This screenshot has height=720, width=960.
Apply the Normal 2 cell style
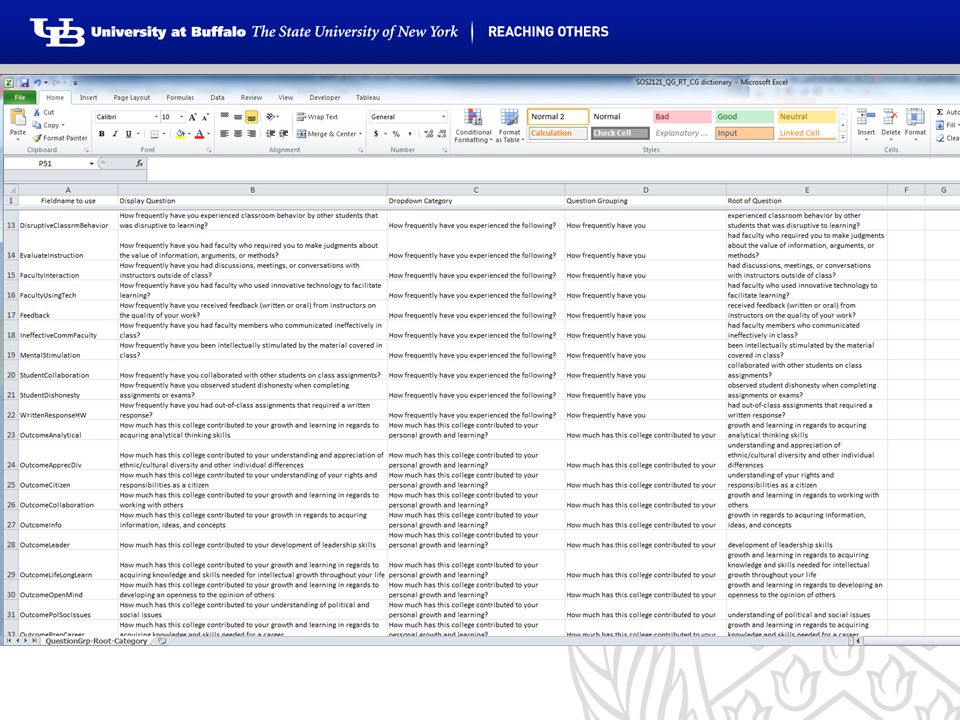[x=558, y=116]
